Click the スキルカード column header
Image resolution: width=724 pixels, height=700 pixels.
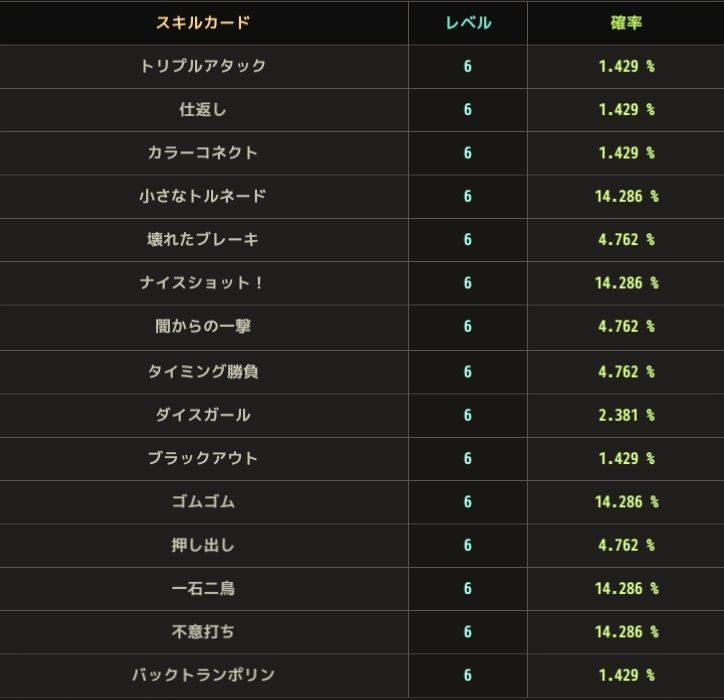[x=203, y=22]
